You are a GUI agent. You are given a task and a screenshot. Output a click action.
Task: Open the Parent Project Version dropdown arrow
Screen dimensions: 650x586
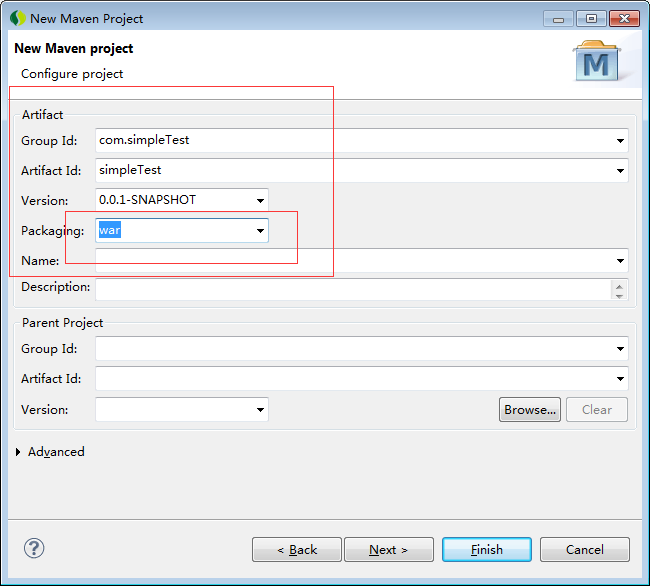(x=260, y=410)
